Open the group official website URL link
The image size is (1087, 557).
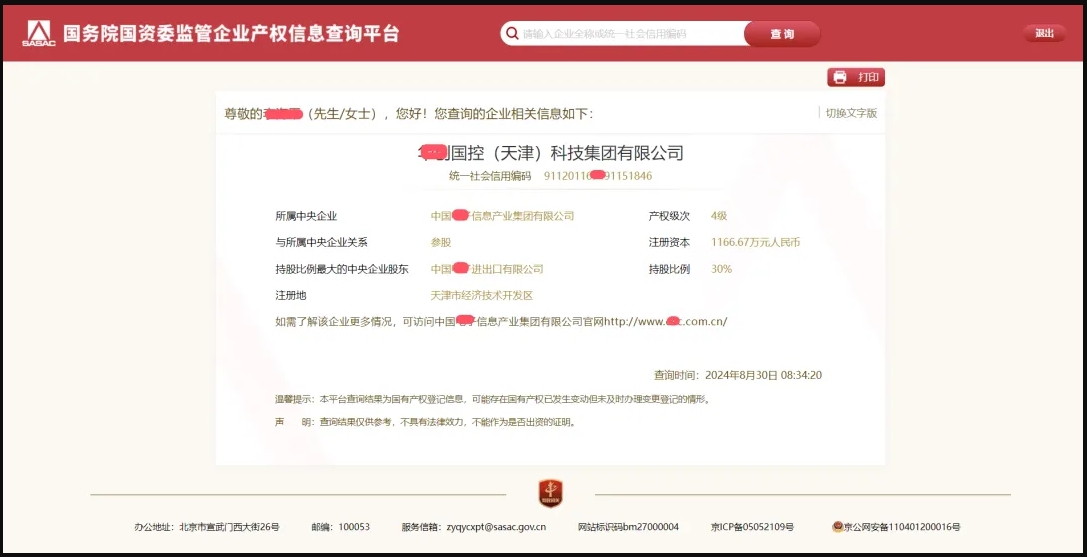click(x=666, y=321)
